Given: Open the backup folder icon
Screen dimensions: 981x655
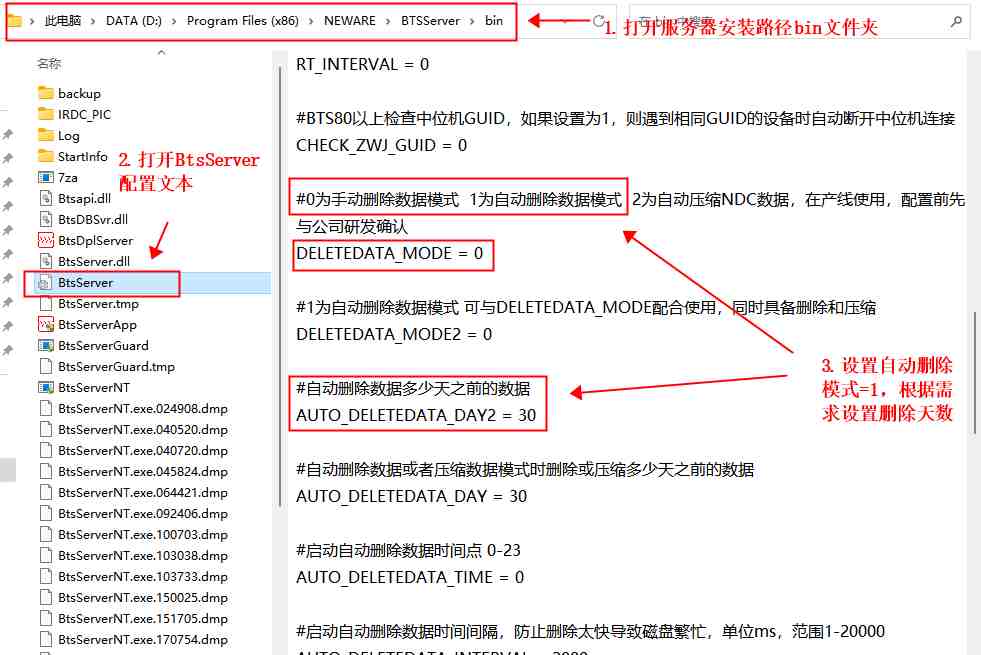Looking at the screenshot, I should 45,94.
